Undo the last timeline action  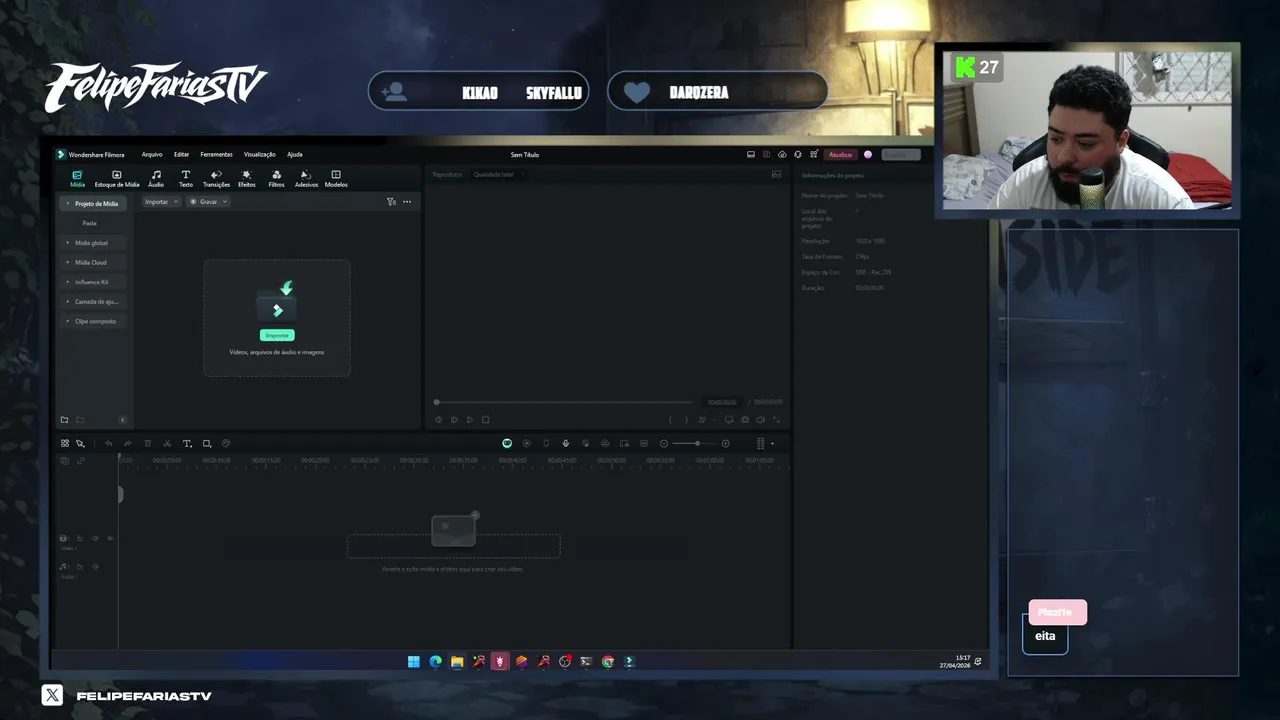(x=108, y=443)
